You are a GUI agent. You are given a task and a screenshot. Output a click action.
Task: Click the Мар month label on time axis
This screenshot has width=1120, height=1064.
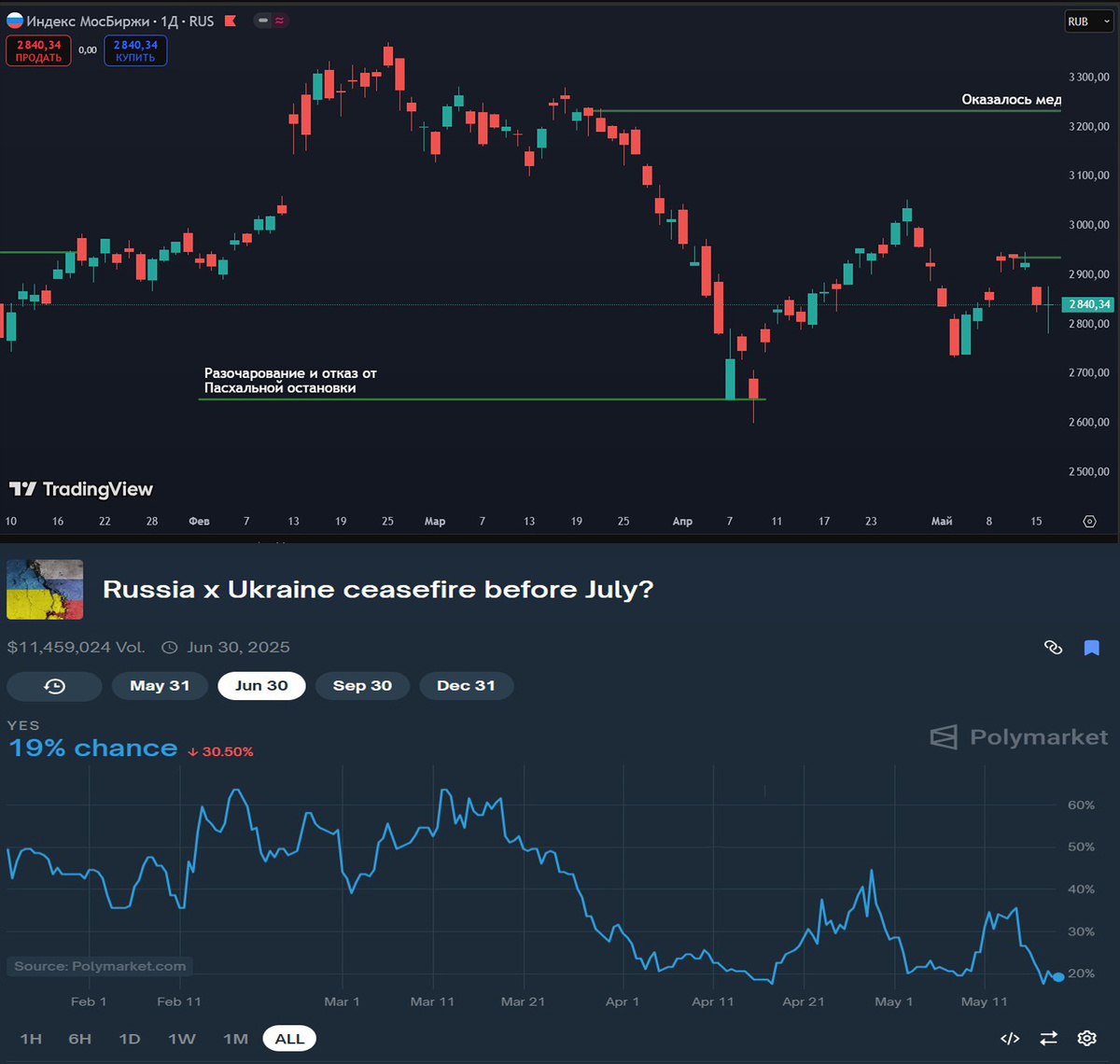pos(435,521)
